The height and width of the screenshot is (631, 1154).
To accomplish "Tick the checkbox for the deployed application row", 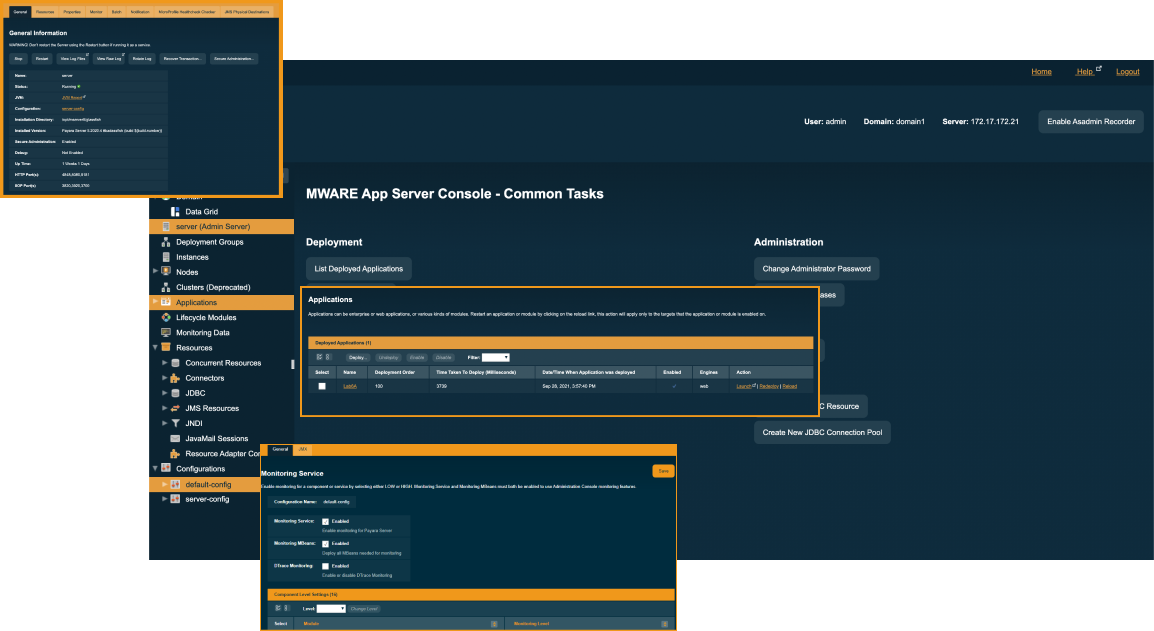I will point(322,386).
